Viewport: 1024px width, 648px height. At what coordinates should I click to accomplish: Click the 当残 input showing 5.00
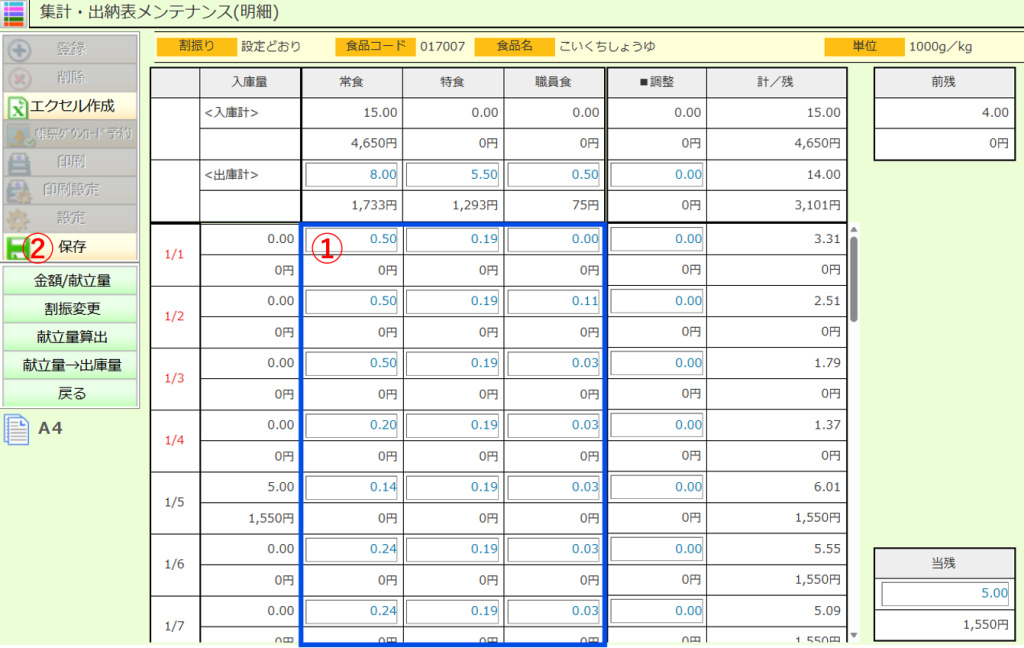946,594
